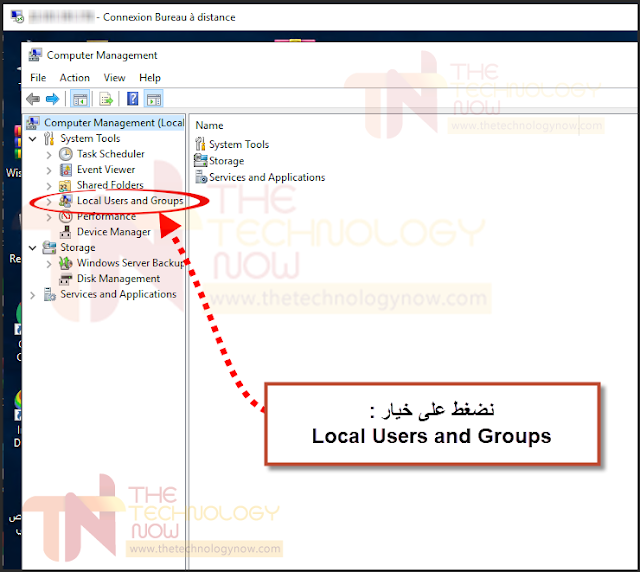The image size is (640, 572).
Task: Click the Storage icon in Name list
Action: pos(200,160)
